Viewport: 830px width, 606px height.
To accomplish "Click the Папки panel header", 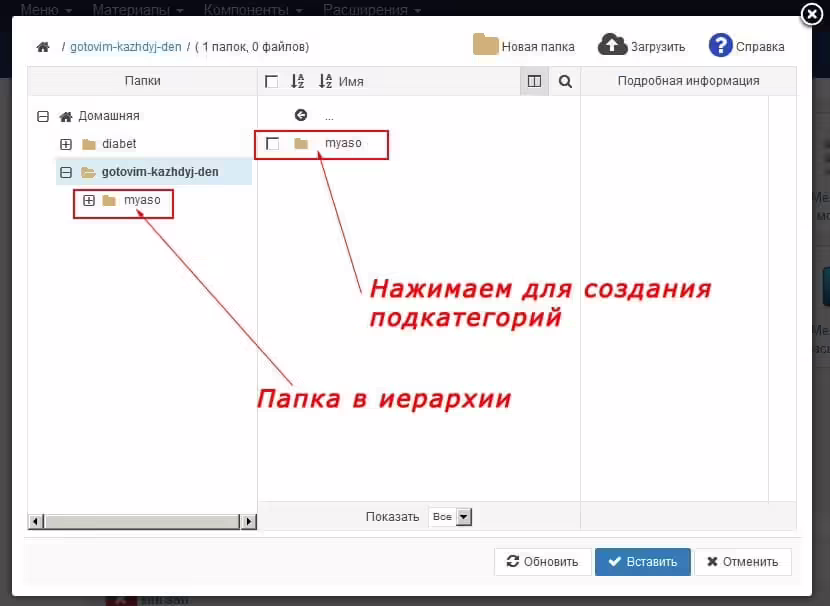I will click(x=142, y=81).
